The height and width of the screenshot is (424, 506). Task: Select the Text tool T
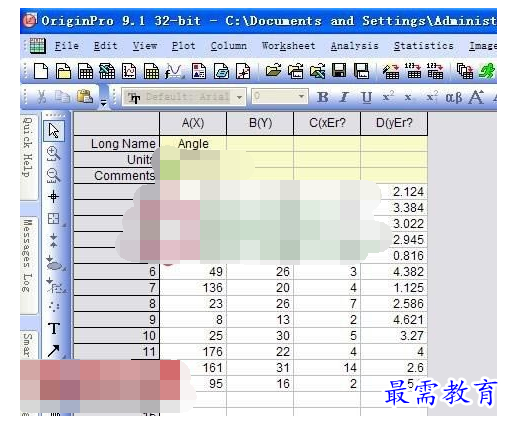54,329
